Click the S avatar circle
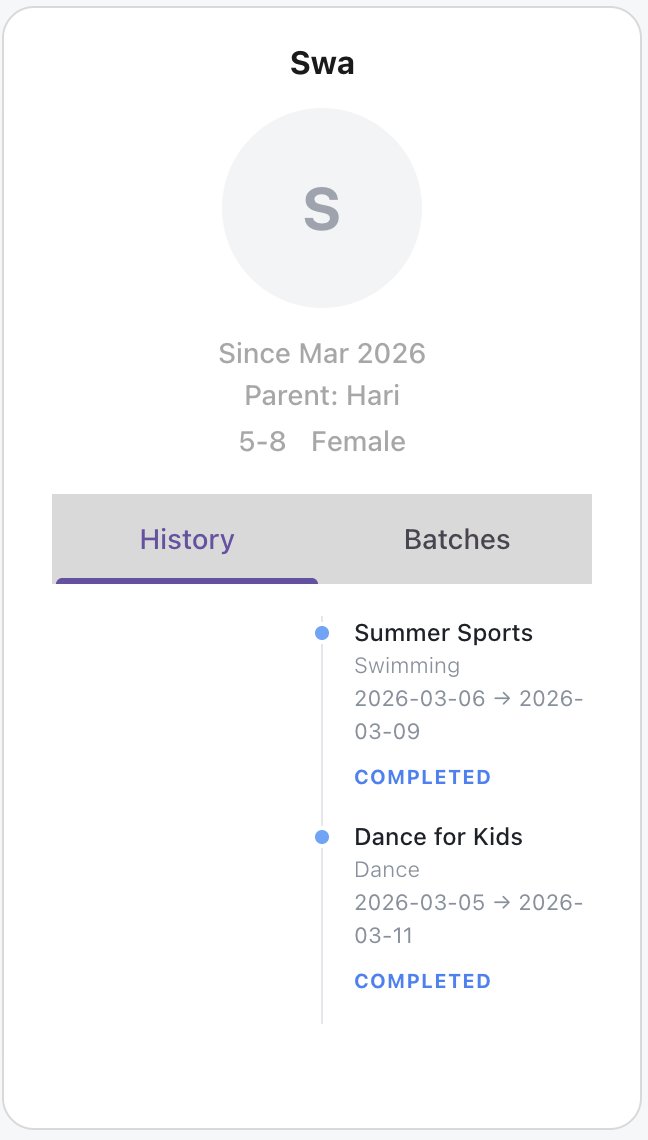 pos(321,208)
